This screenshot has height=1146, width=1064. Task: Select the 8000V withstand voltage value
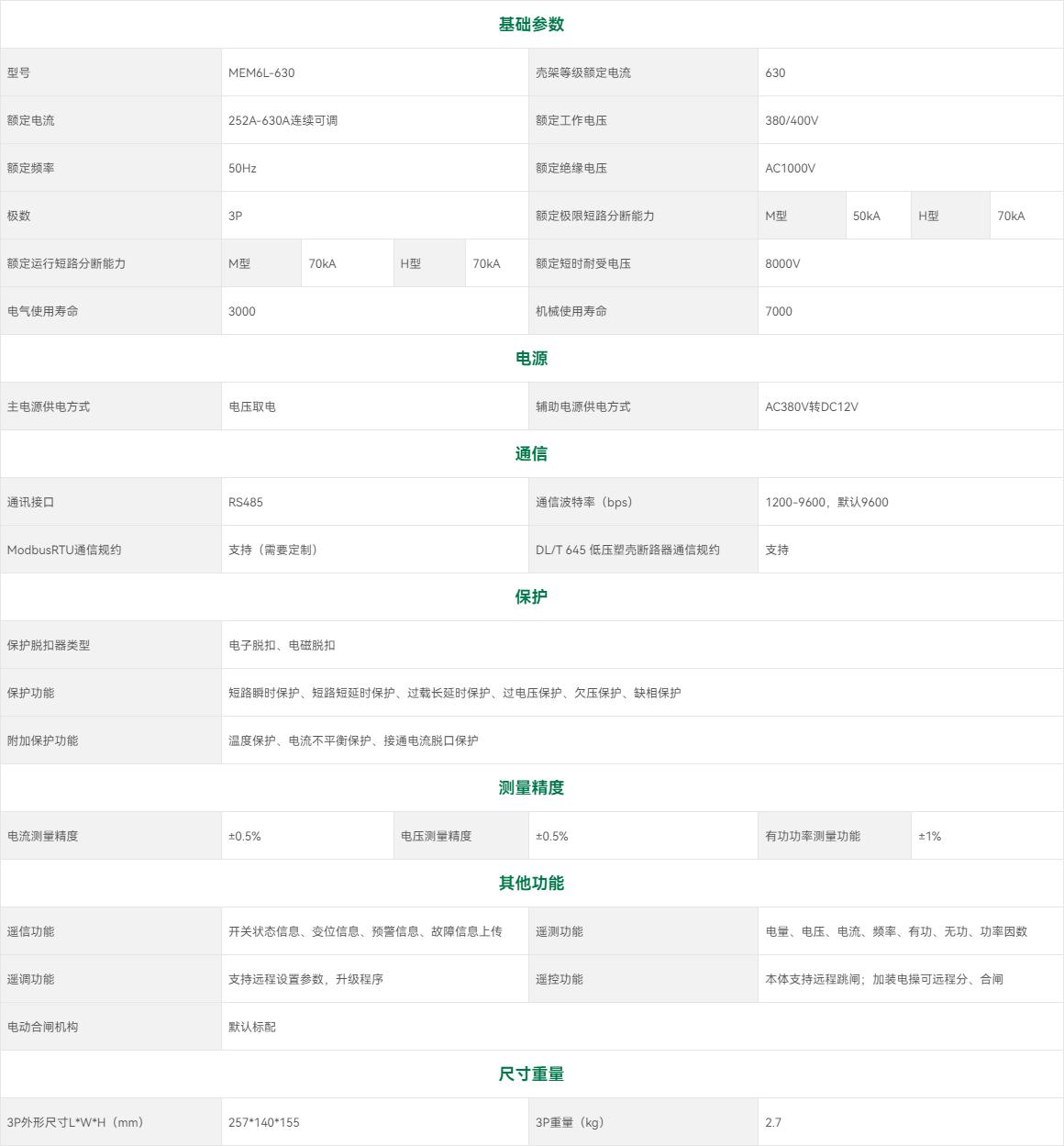782,264
